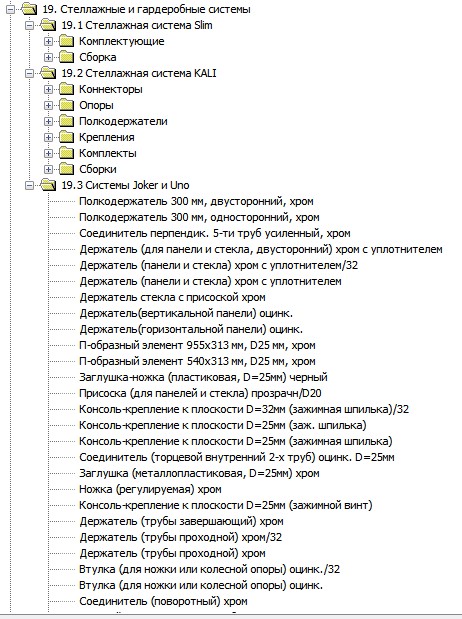Select Заглушка-ножка (пластиковая, D=25мм) черный
The width and height of the screenshot is (462, 619).
[203, 377]
